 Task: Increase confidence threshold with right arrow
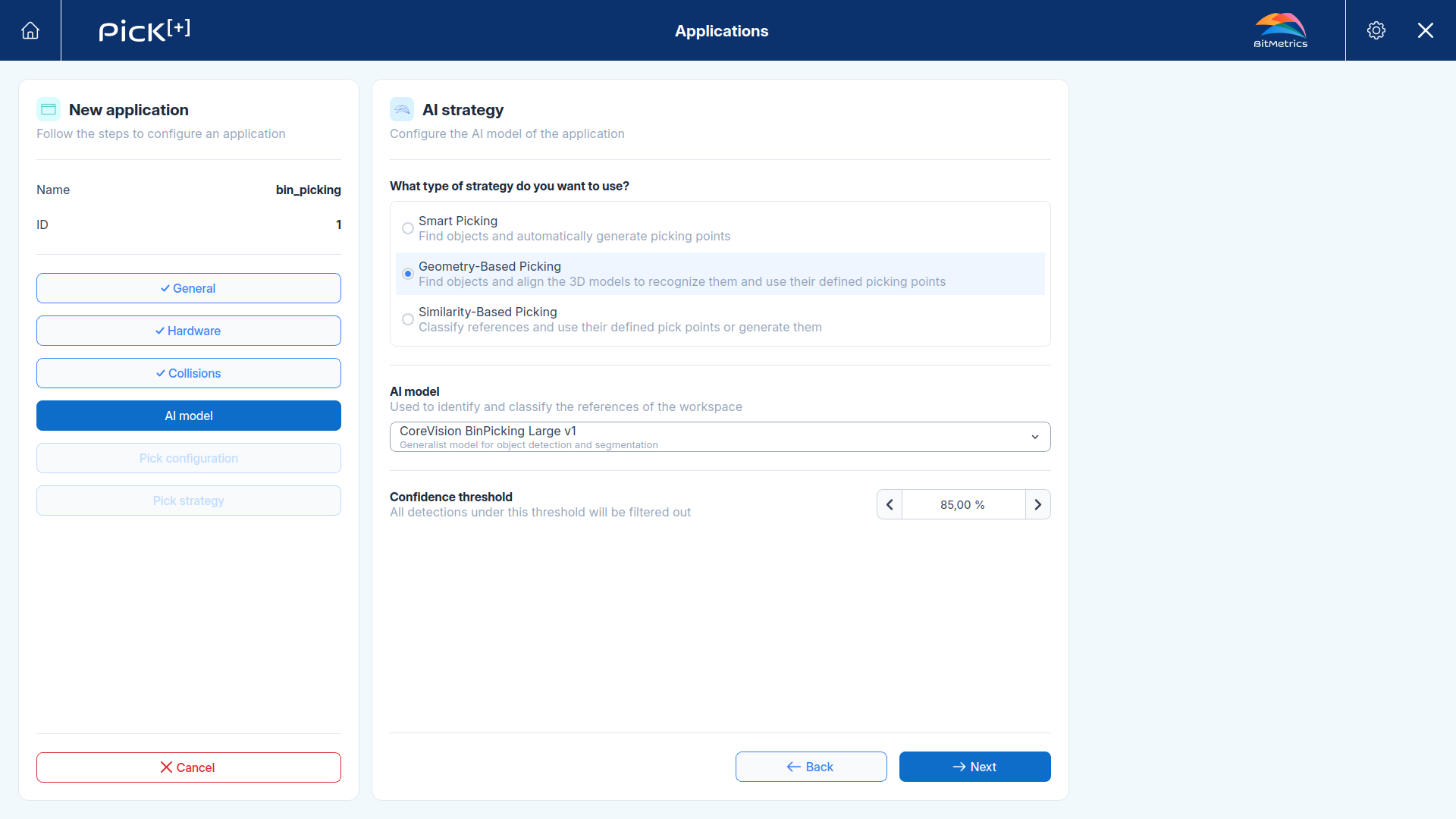(1038, 504)
